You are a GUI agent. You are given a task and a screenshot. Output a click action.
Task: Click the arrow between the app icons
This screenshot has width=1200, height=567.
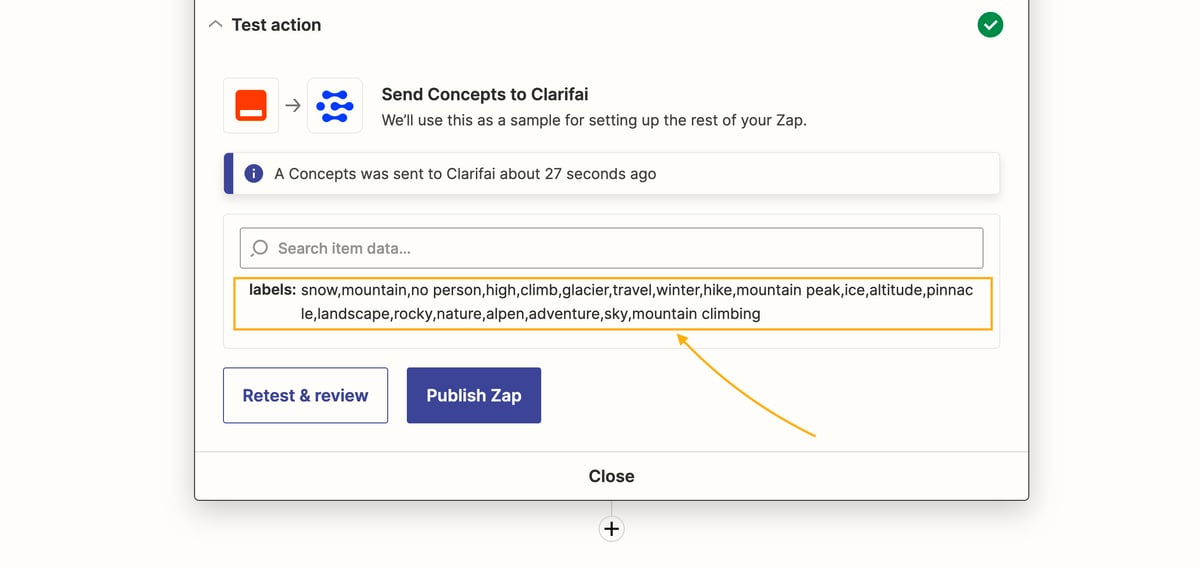(293, 105)
